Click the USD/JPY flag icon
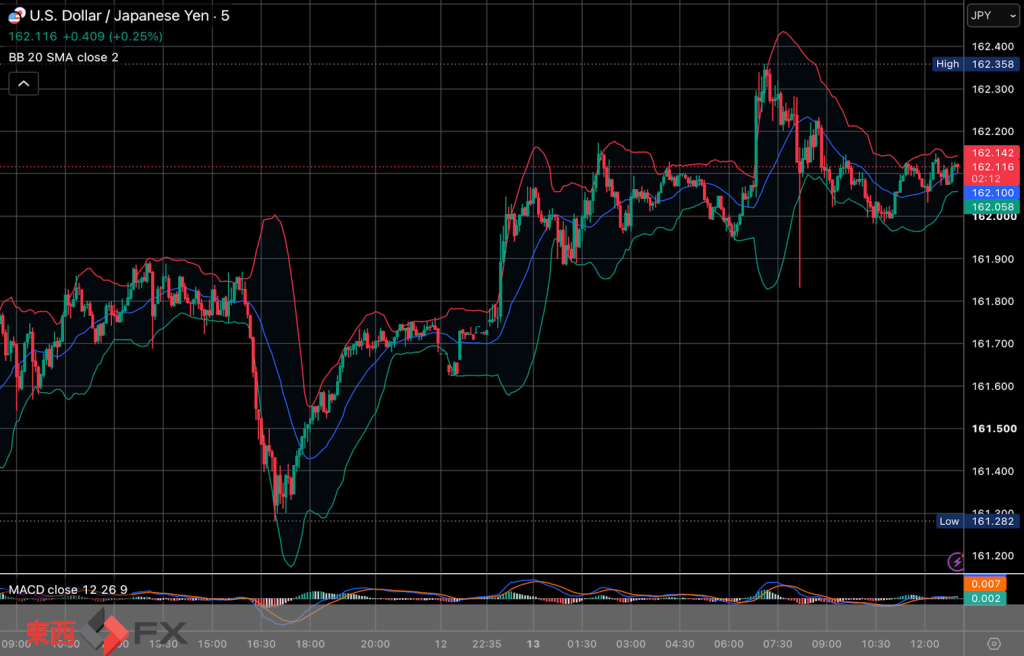This screenshot has height=656, width=1024. coord(16,15)
